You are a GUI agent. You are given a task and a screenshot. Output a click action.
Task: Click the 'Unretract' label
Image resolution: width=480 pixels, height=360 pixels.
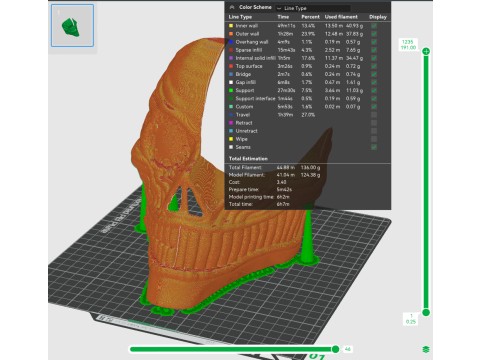246,131
